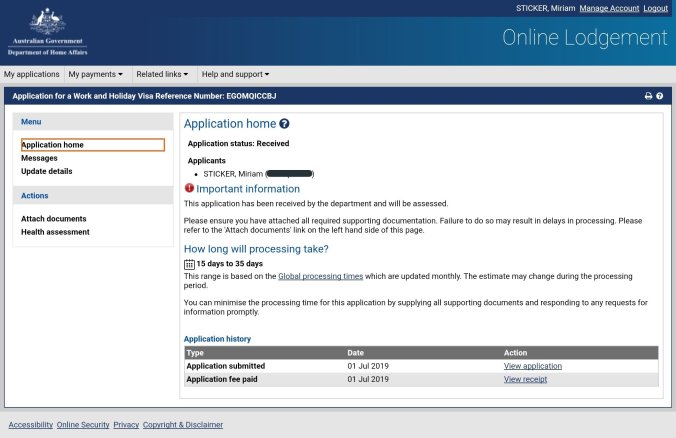Open Update details in the side menu
This screenshot has width=676, height=438.
(47, 171)
